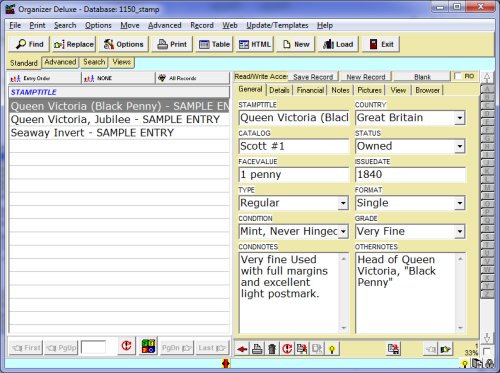Click the red refresh icon below record form
Screen dimensions: 500x373
click(287, 349)
